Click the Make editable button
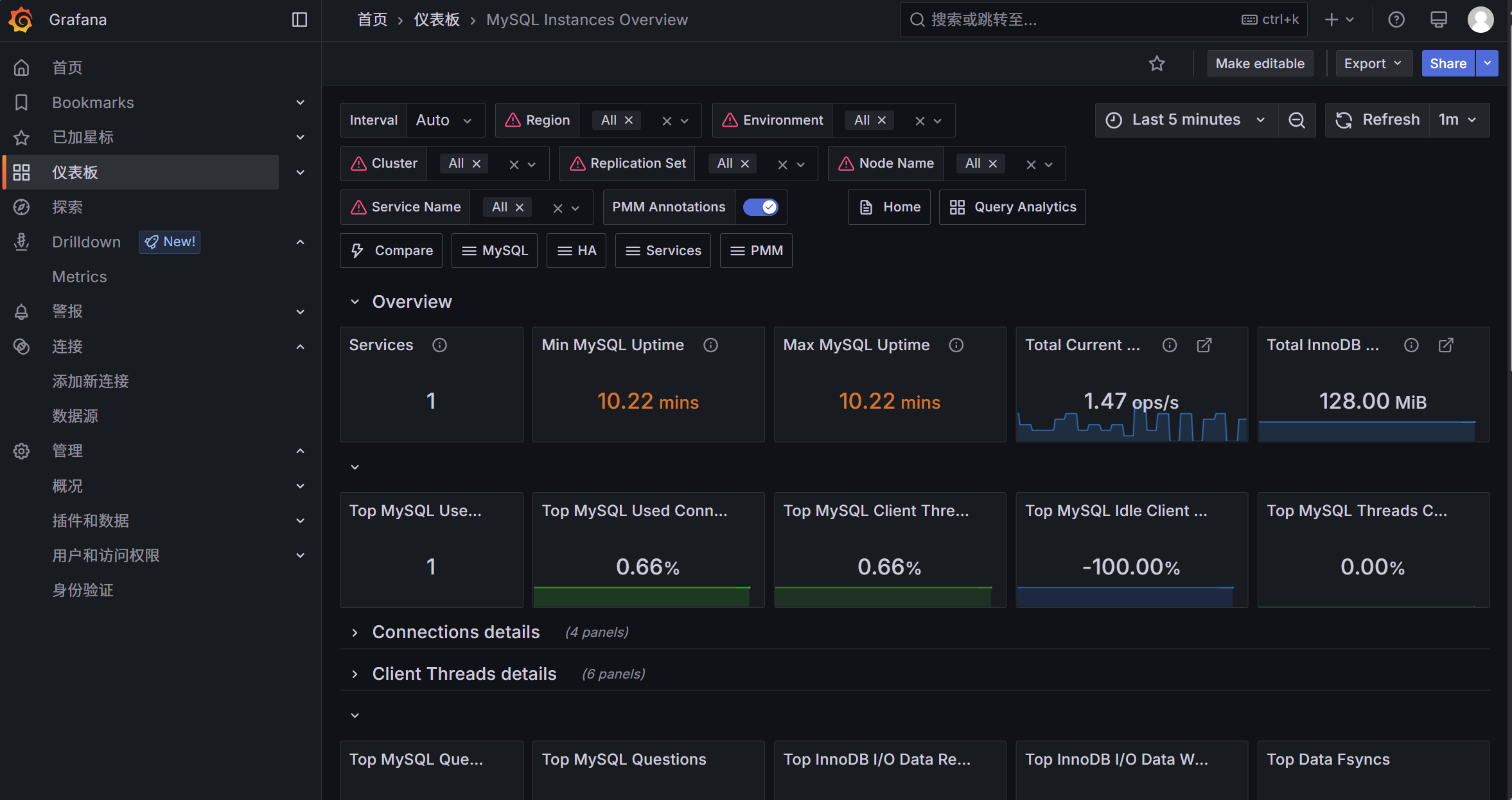1512x800 pixels. point(1260,63)
